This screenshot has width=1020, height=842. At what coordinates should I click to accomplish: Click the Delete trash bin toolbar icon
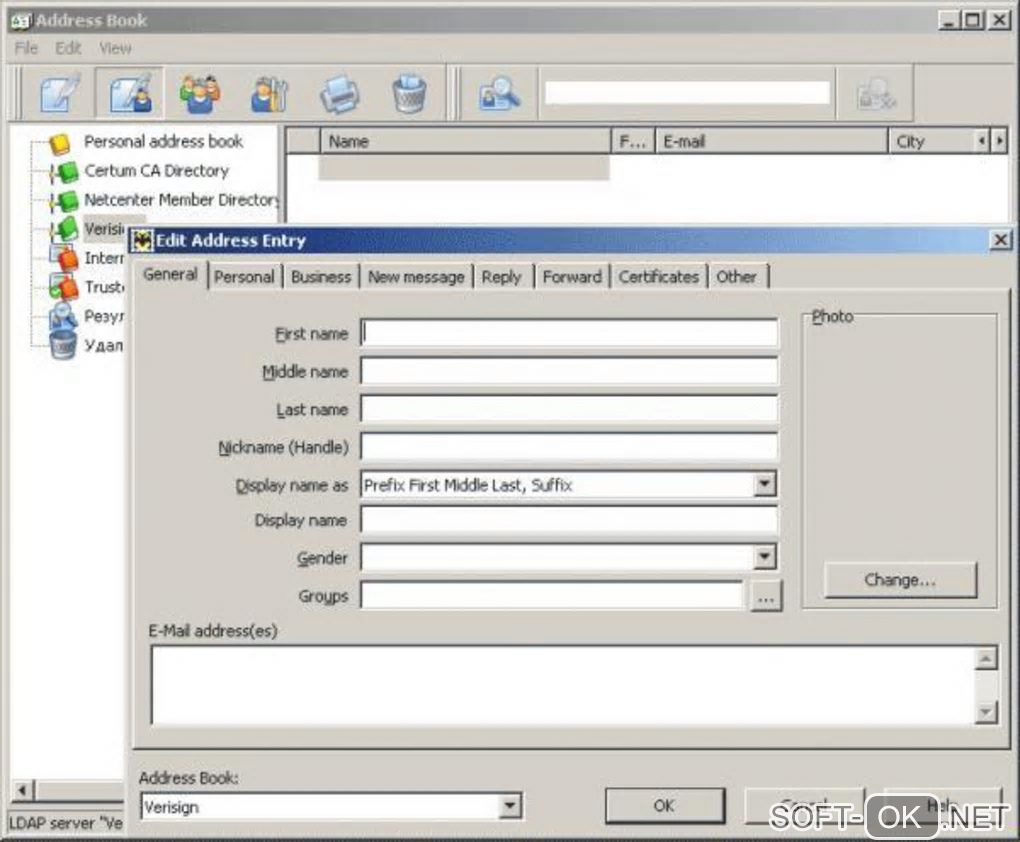(x=409, y=94)
